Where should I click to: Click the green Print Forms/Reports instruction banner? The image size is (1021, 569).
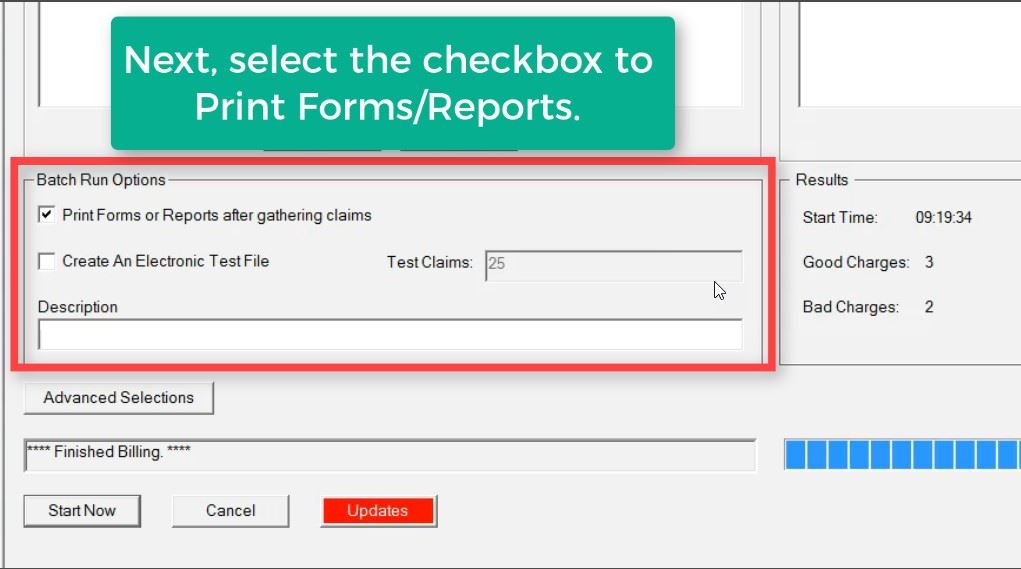coord(392,83)
